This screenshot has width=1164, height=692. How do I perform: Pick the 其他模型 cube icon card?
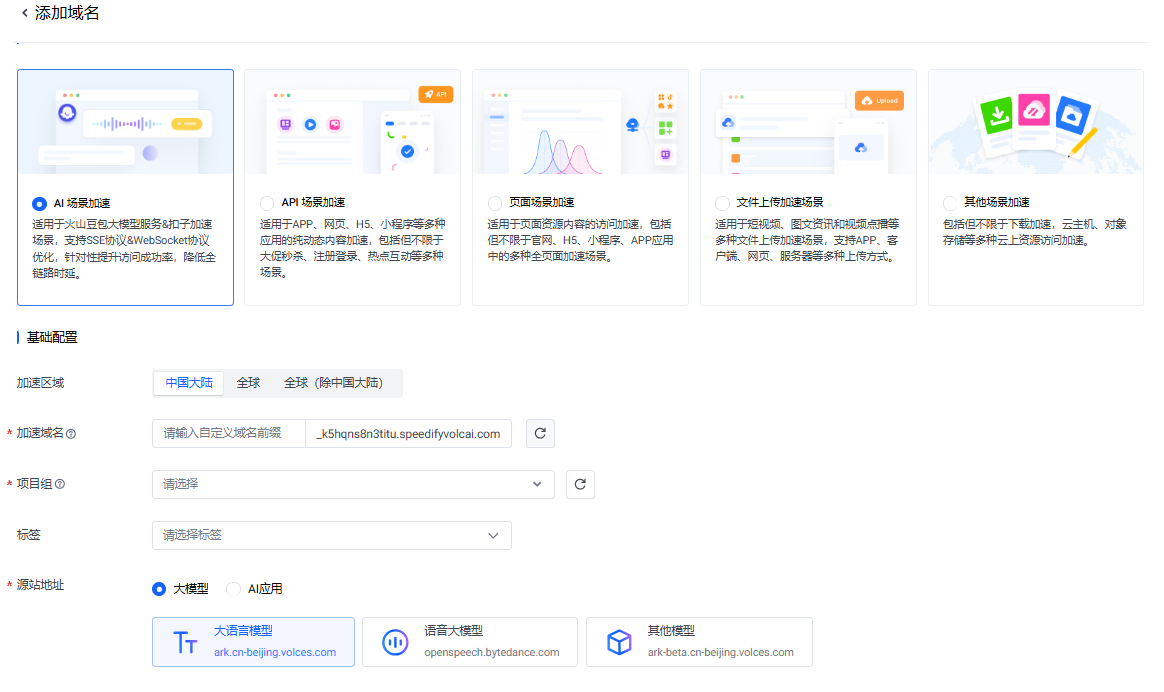tap(620, 642)
